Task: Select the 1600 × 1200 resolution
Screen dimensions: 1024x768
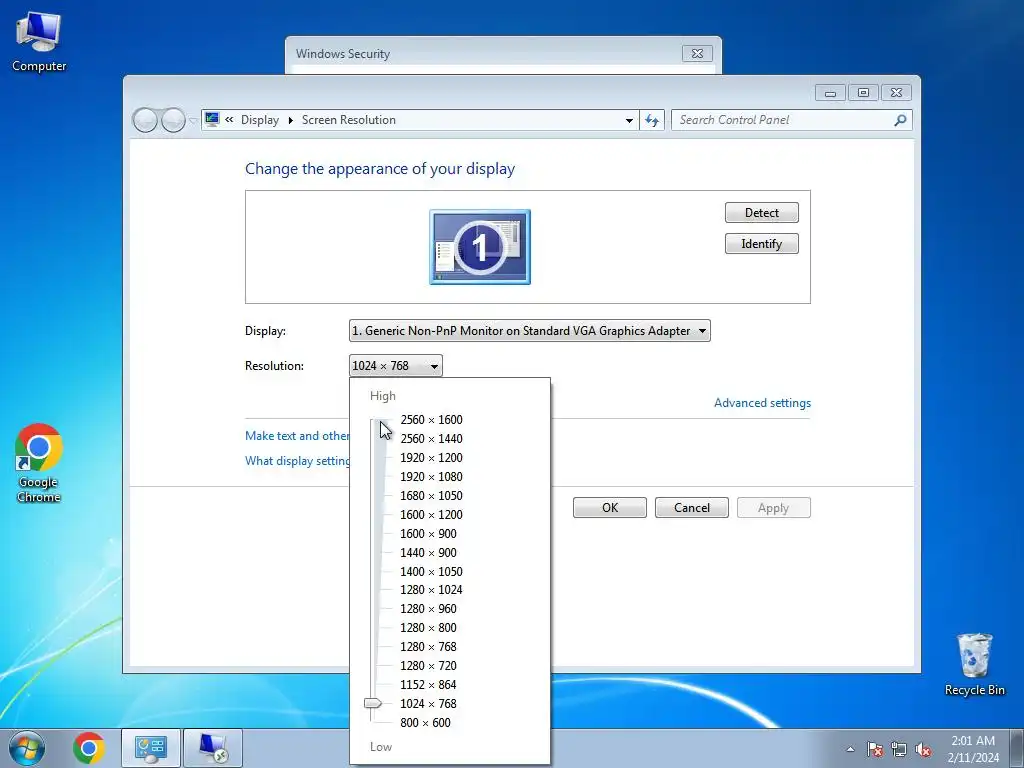Action: click(431, 515)
